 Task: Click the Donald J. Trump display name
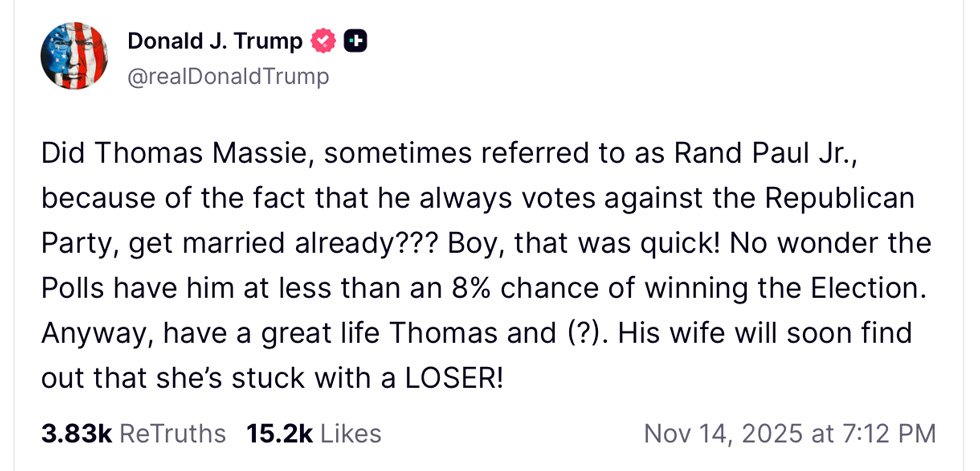pos(214,41)
